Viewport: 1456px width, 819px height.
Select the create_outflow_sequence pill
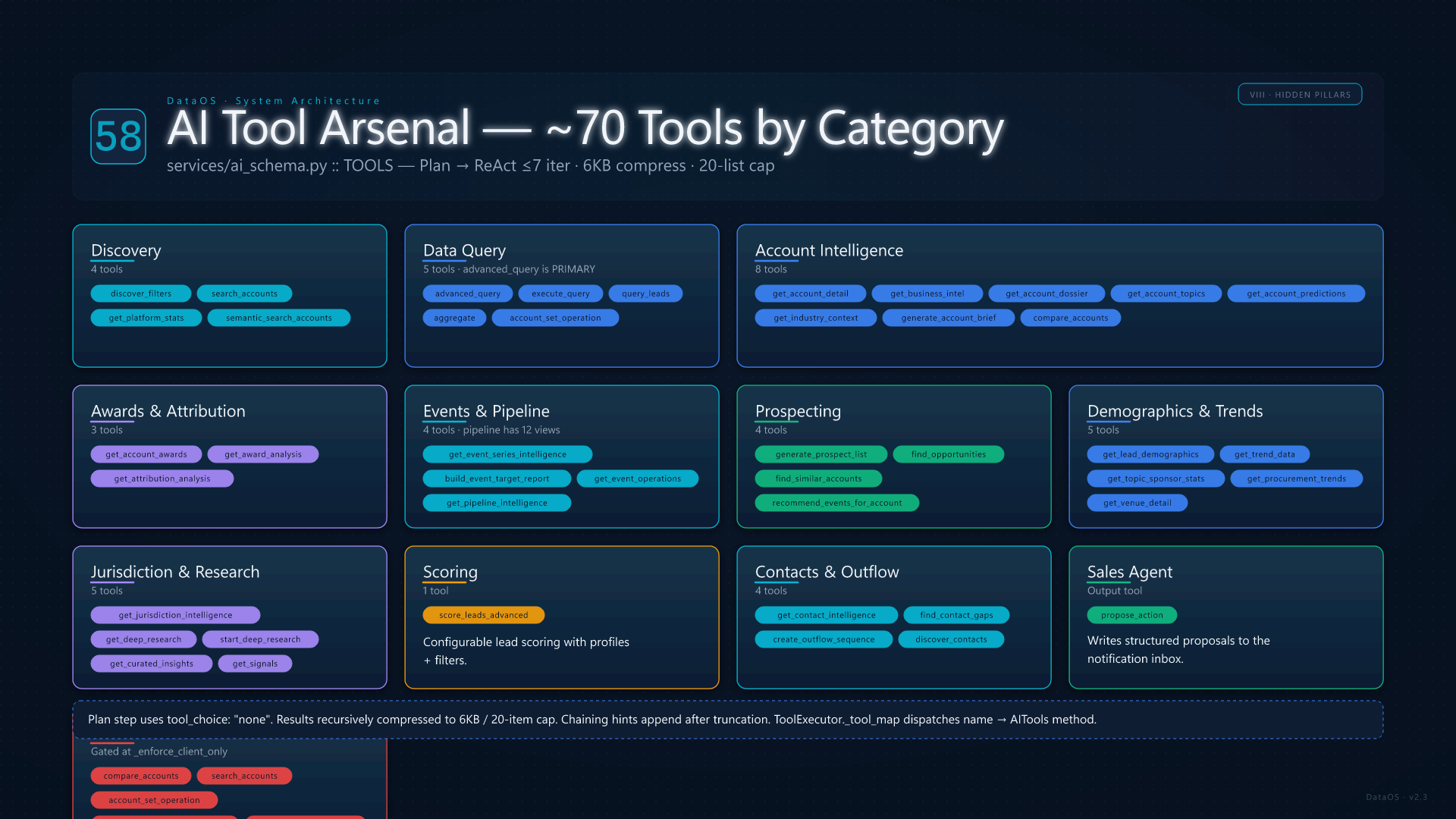click(824, 639)
